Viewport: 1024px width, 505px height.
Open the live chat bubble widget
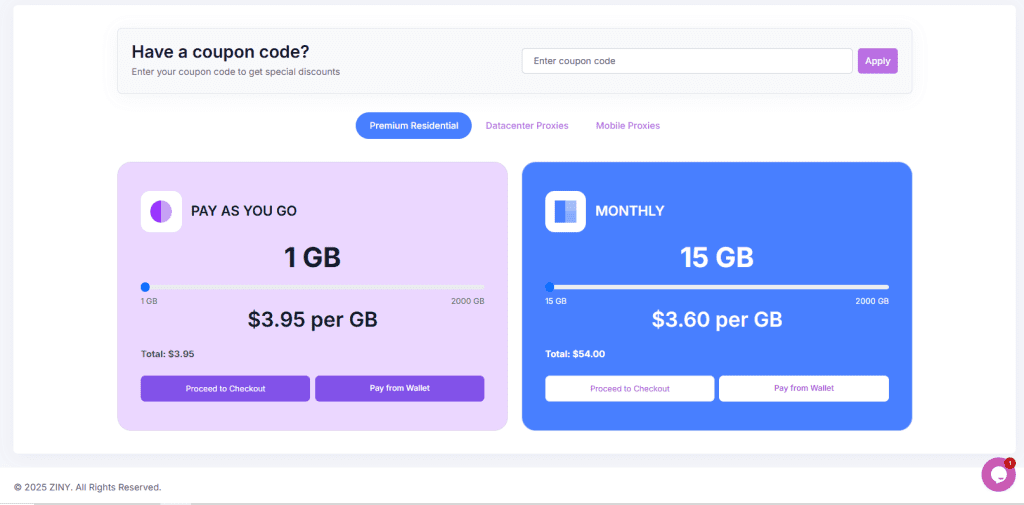[x=998, y=474]
